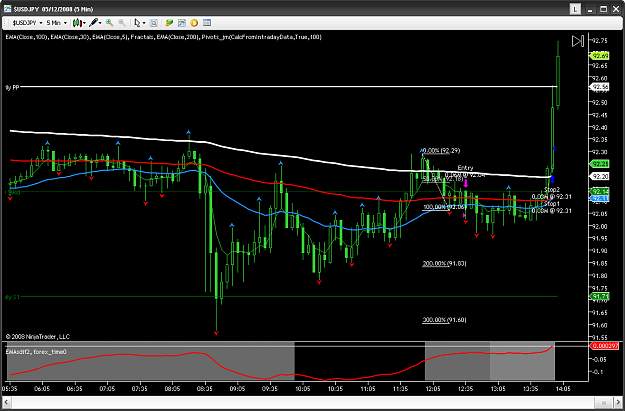
Task: Open the $USDJPY instrument selector dropdown
Action: tap(27, 23)
